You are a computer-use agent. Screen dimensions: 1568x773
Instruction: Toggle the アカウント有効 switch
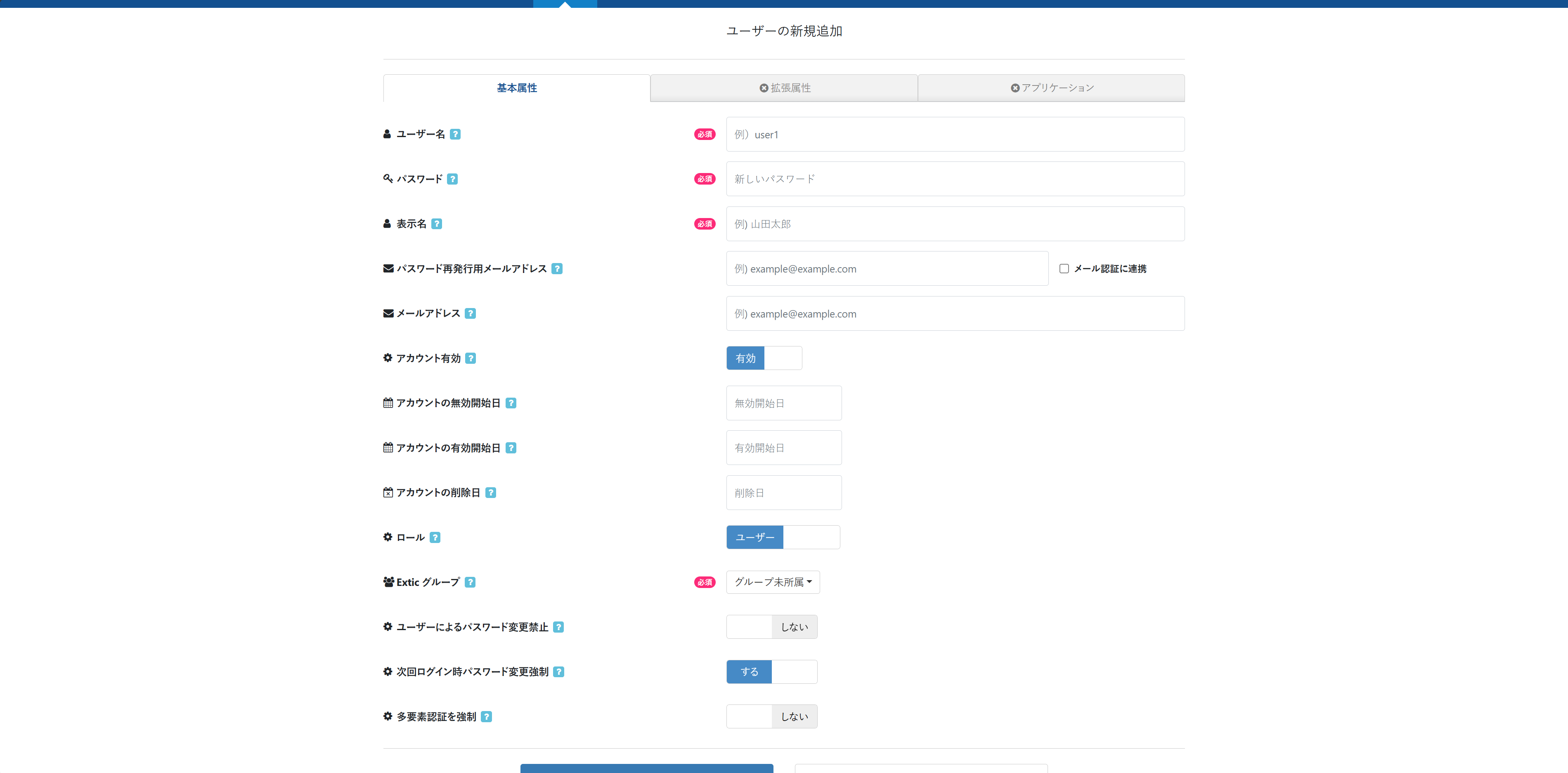click(x=763, y=358)
